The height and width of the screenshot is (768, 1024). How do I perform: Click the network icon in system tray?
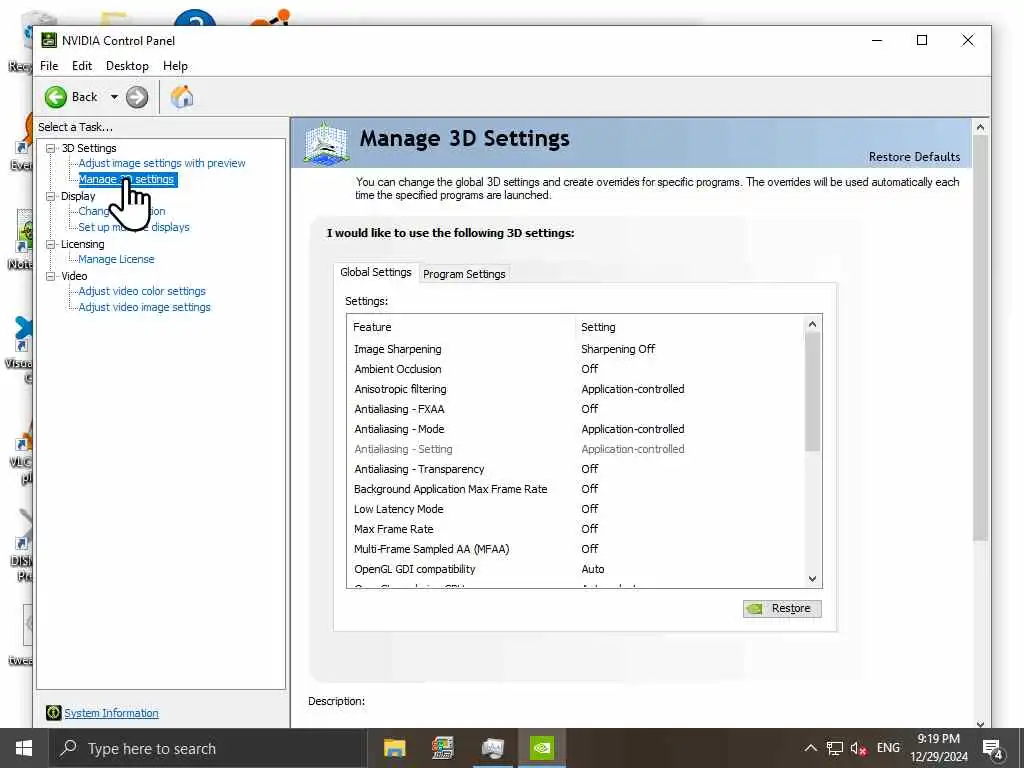(835, 748)
